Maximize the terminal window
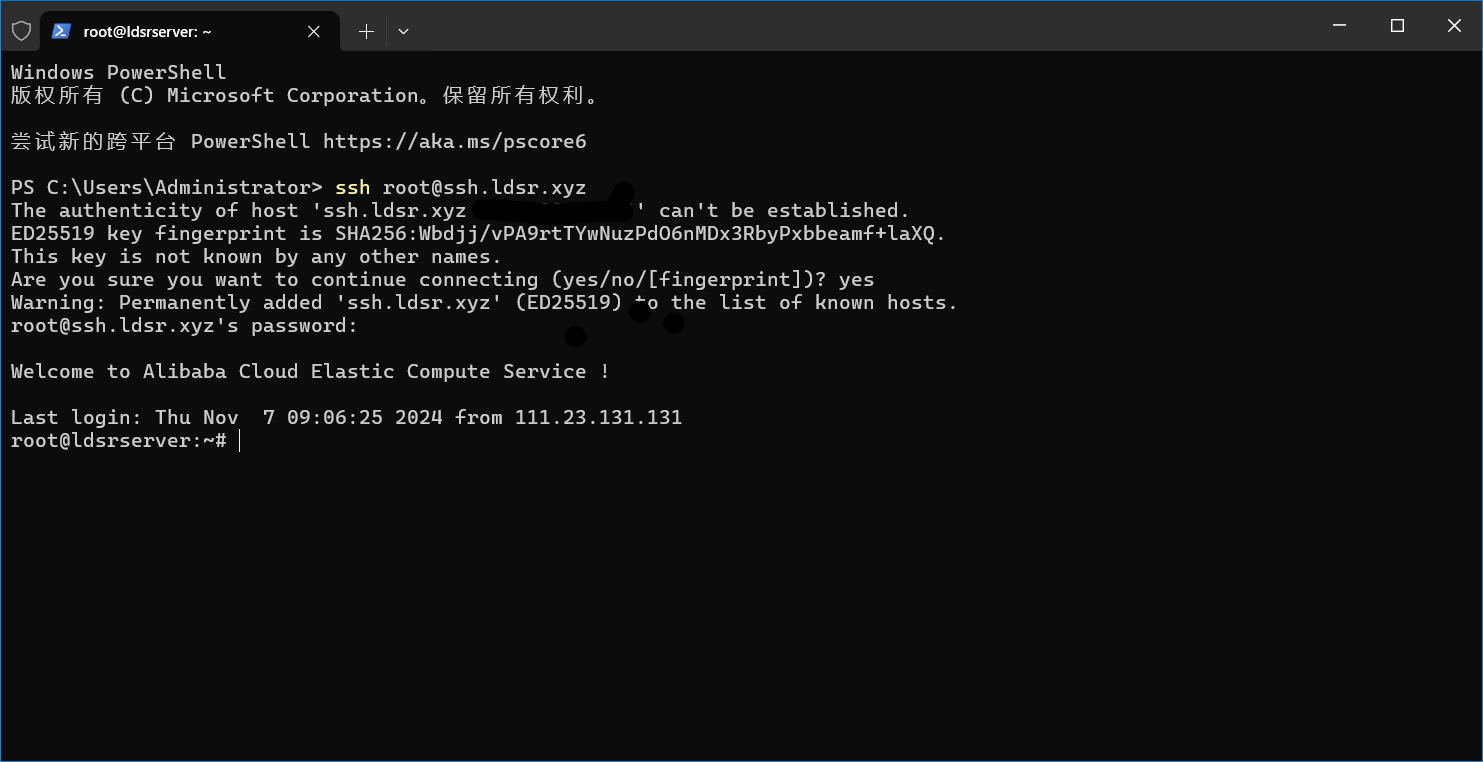1483x762 pixels. [1397, 26]
